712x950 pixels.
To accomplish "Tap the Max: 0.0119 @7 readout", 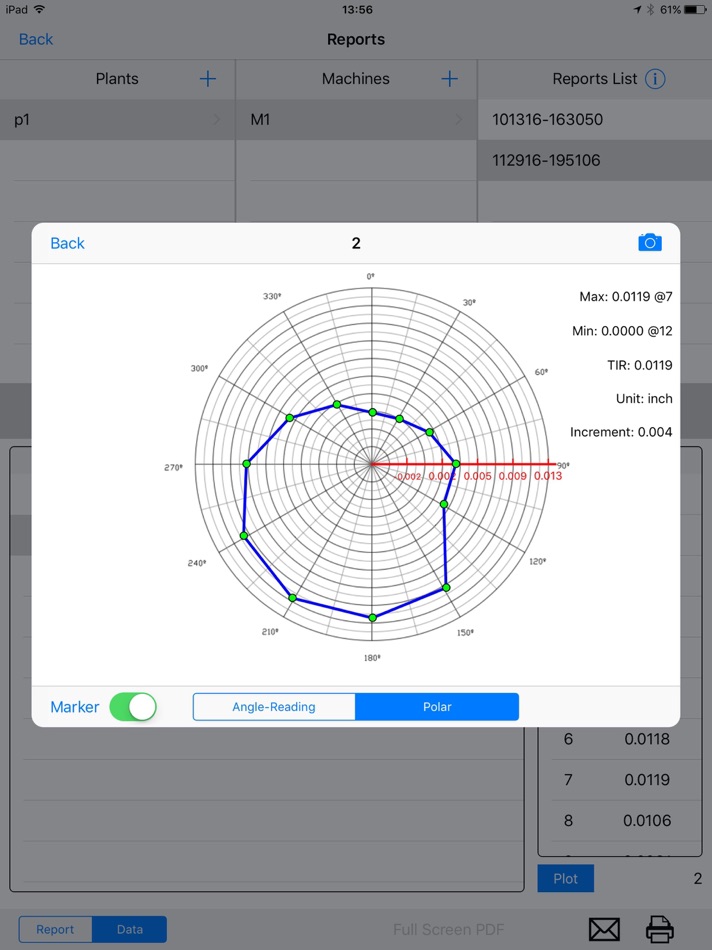I will coord(625,297).
